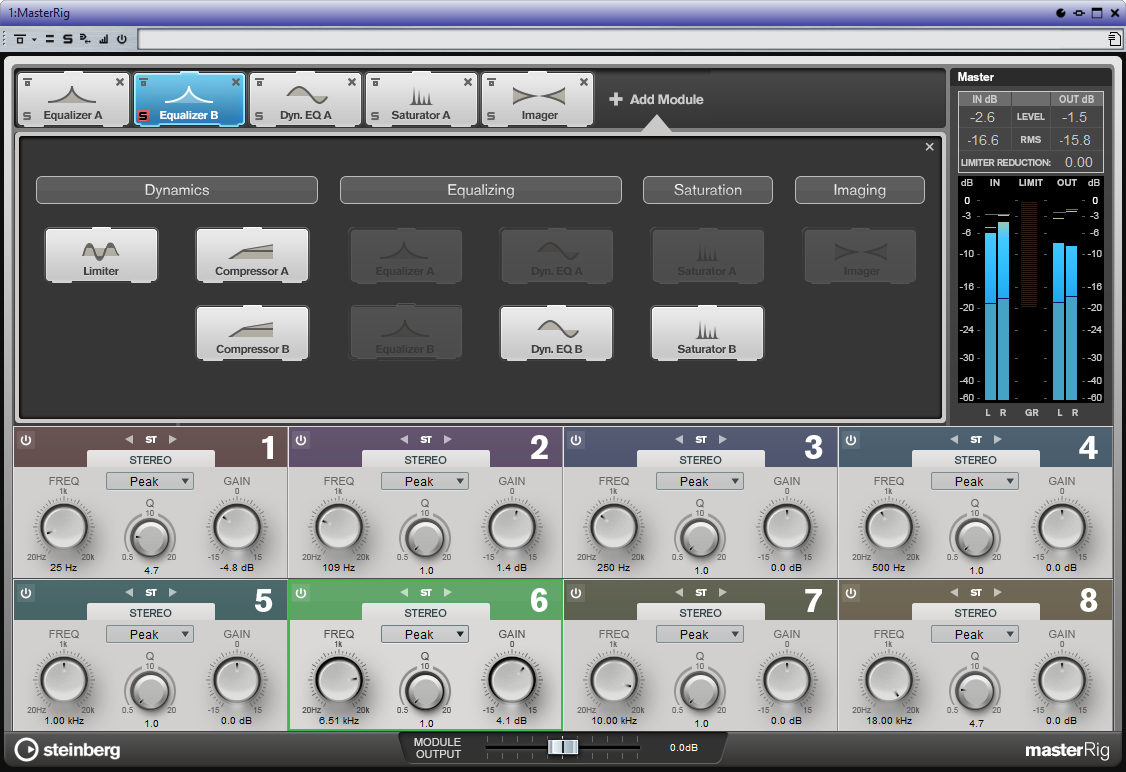Click previous channel arrow on band 5

129,592
